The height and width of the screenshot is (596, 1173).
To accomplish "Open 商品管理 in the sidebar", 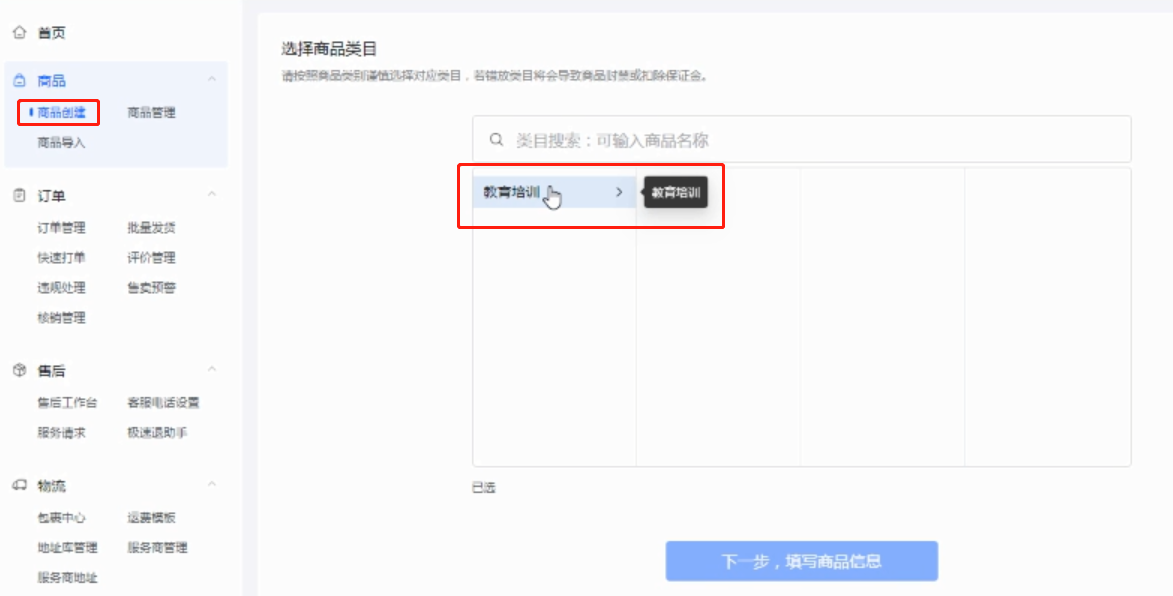I will click(151, 113).
